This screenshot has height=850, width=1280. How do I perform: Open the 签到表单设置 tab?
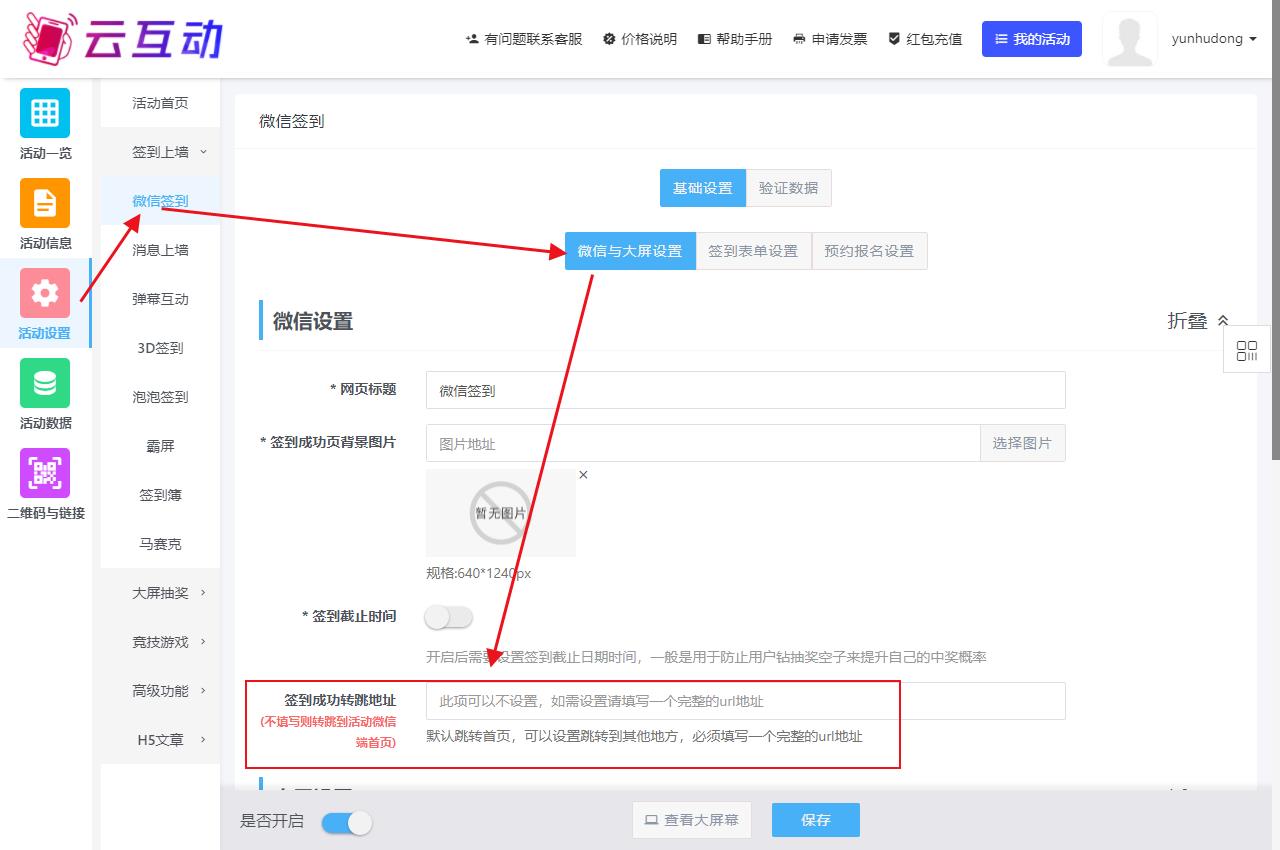(753, 251)
